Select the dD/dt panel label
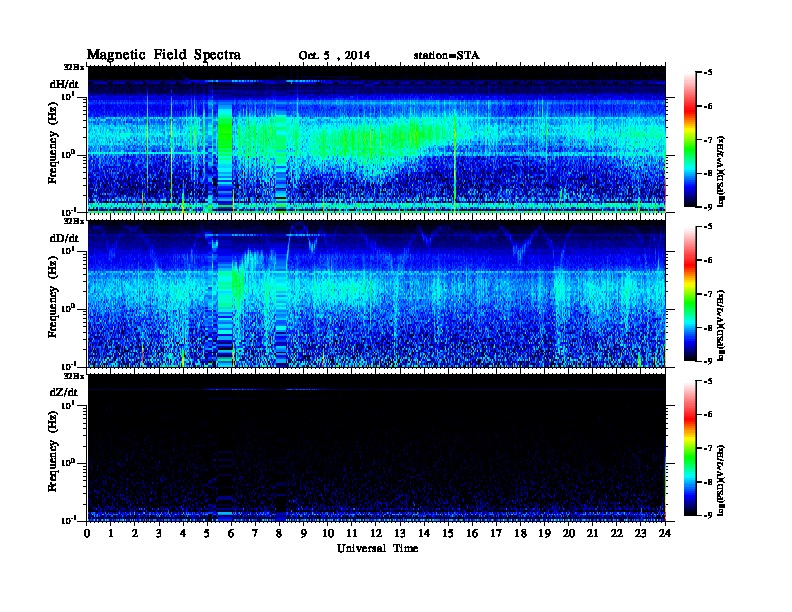Screen dimensions: 792x612 [x=64, y=238]
